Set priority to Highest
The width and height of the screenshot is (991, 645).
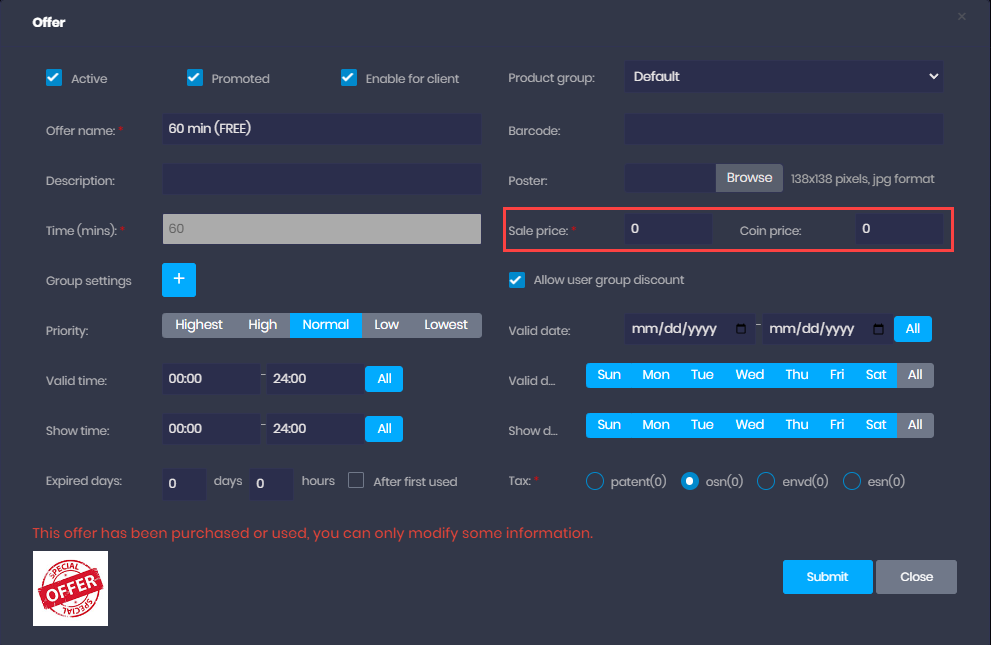coord(199,325)
